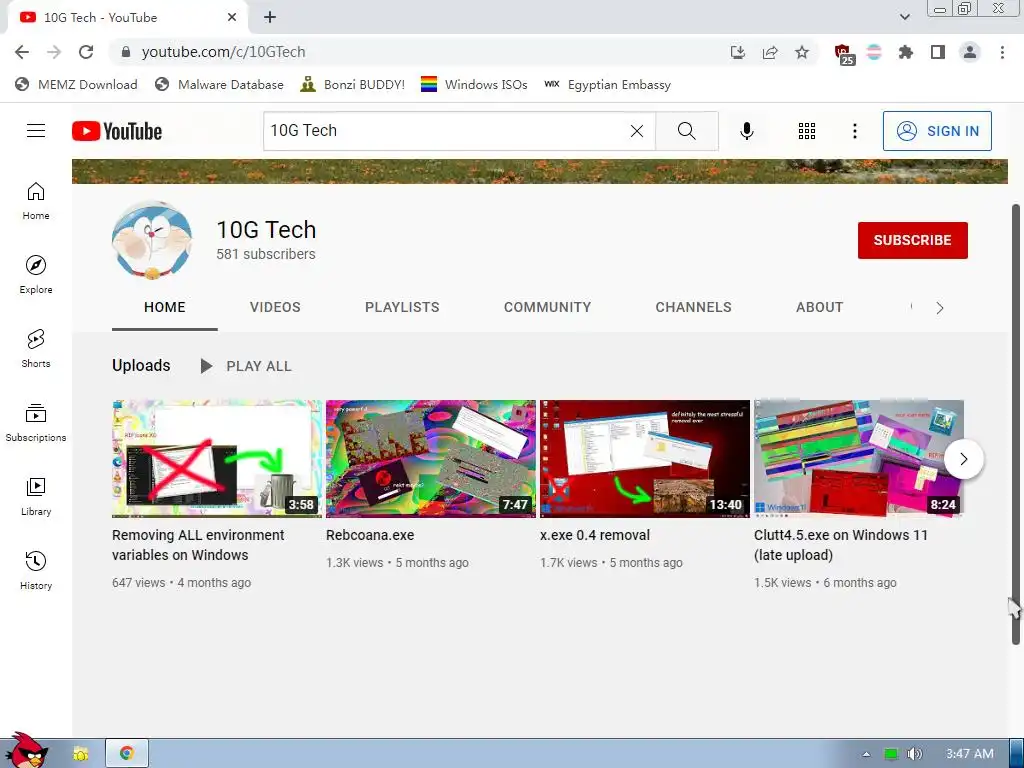Click the 10G Tech channel avatar
The height and width of the screenshot is (768, 1024).
click(x=152, y=241)
